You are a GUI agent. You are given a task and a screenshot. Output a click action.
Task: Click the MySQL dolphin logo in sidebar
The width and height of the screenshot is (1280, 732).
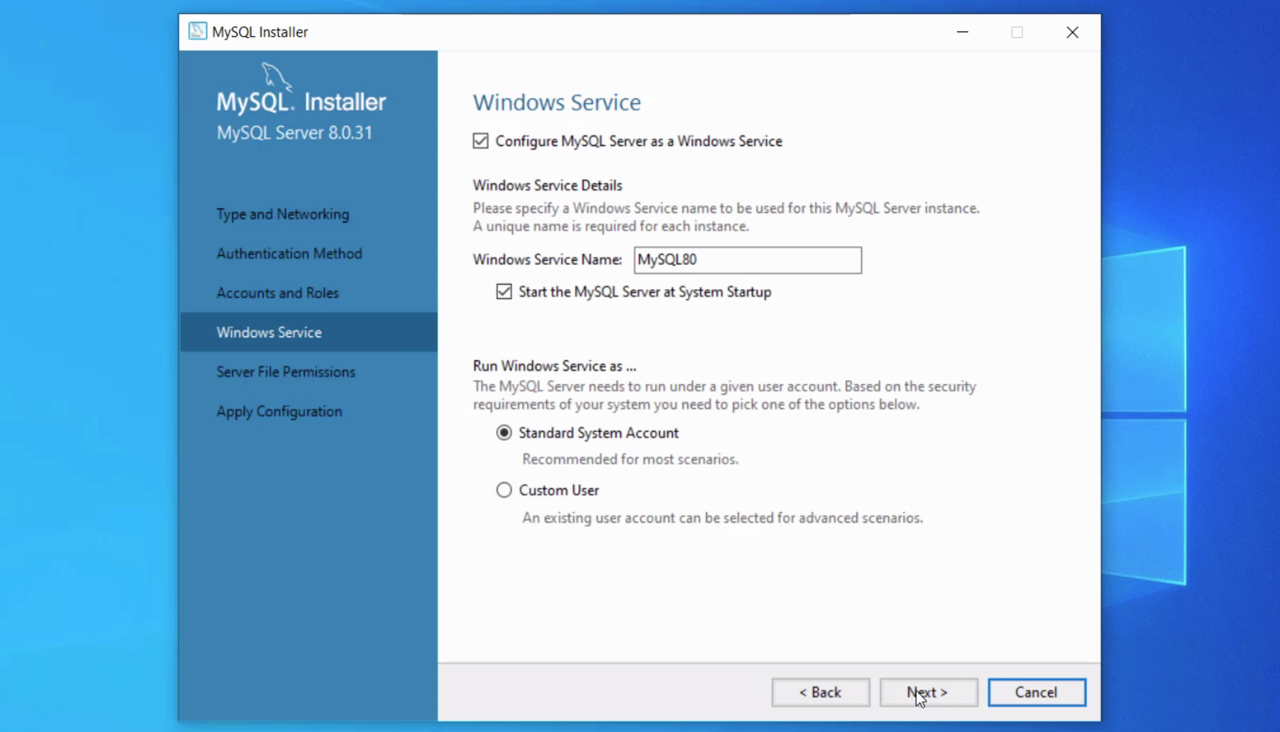[277, 78]
